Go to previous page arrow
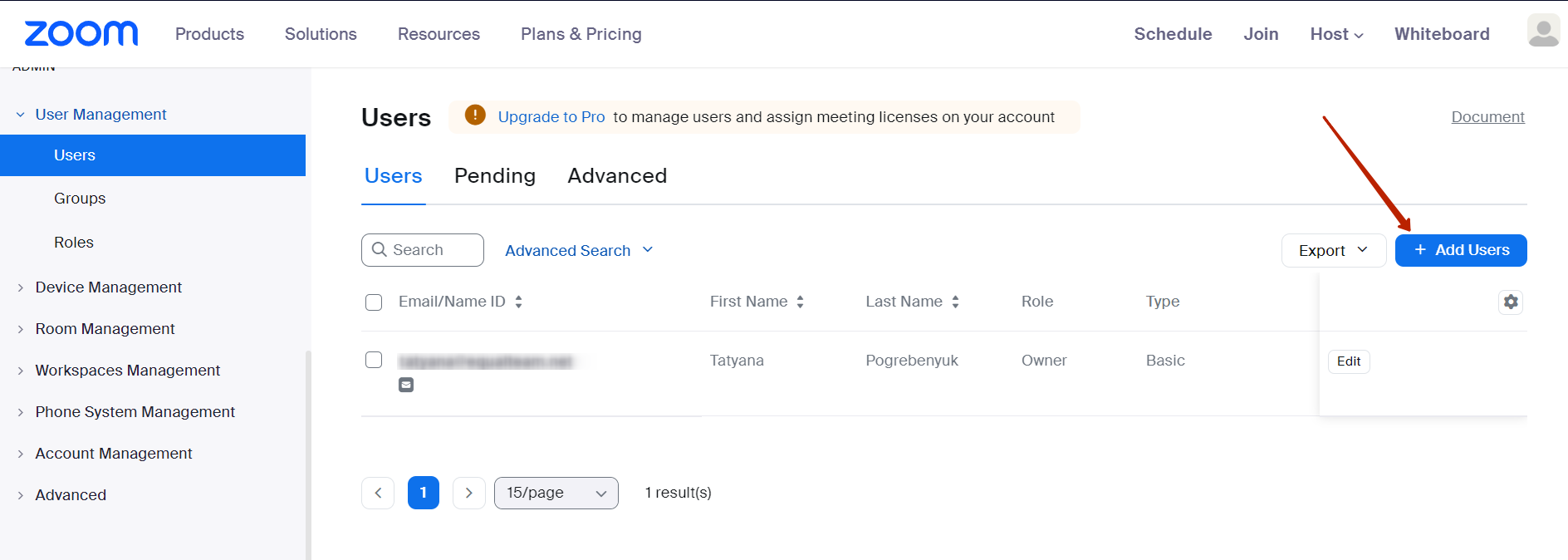The image size is (1568, 560). coord(378,493)
